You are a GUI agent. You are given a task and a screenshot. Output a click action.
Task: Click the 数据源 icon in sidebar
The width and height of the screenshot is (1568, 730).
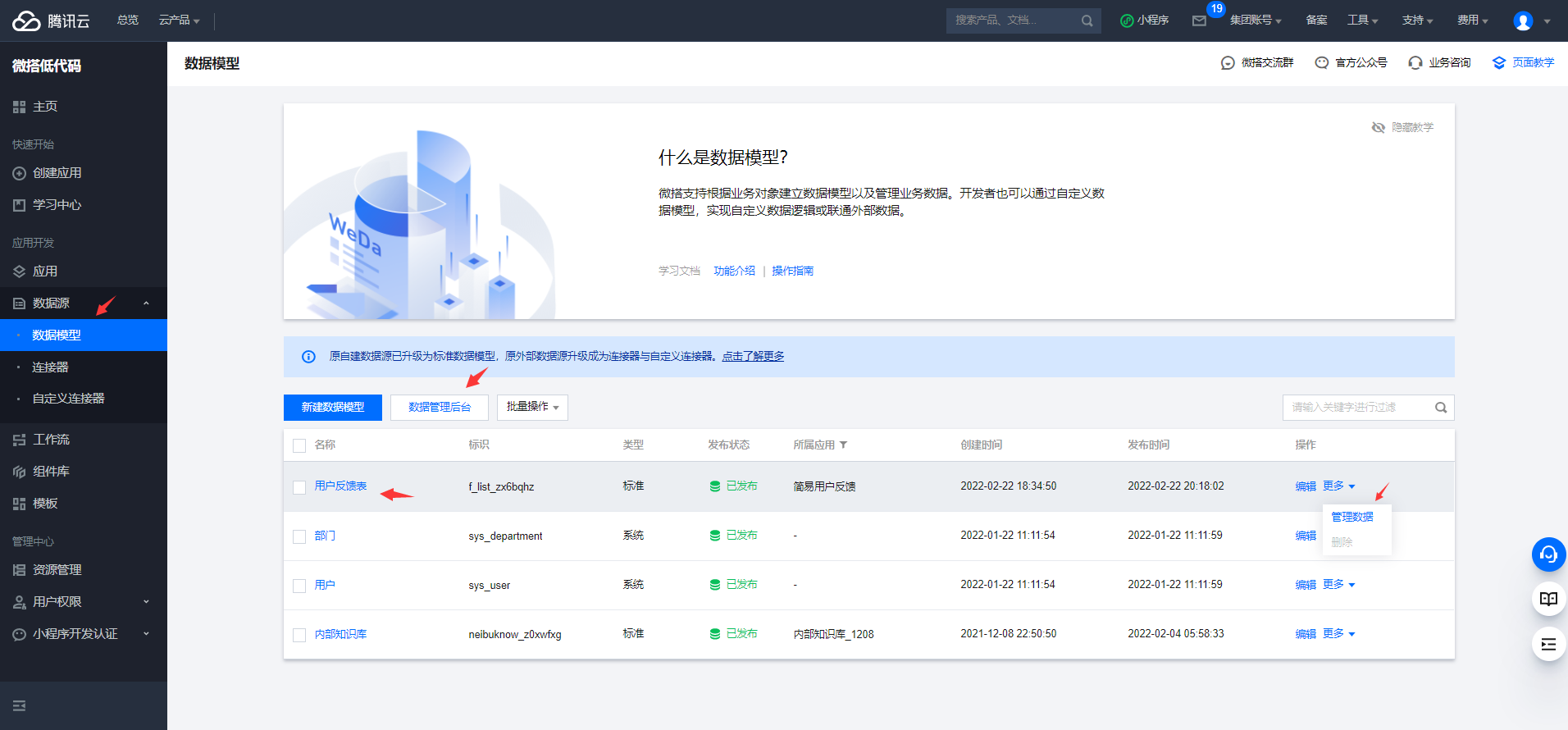pyautogui.click(x=19, y=303)
